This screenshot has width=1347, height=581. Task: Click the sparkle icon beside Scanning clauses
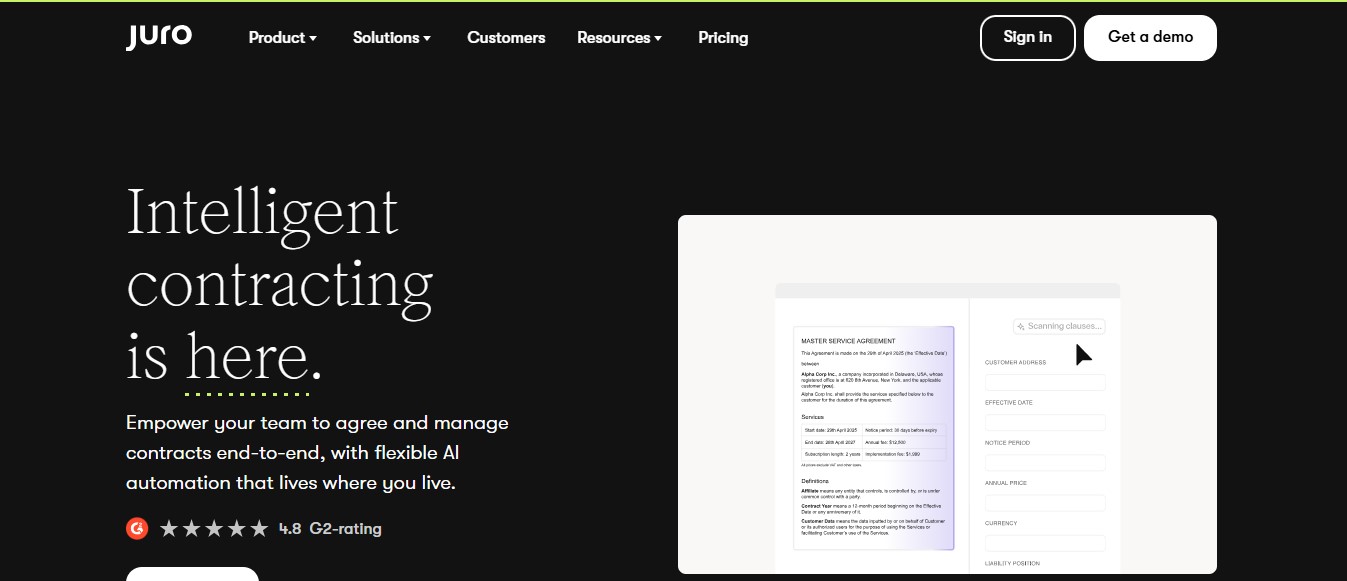click(1021, 326)
